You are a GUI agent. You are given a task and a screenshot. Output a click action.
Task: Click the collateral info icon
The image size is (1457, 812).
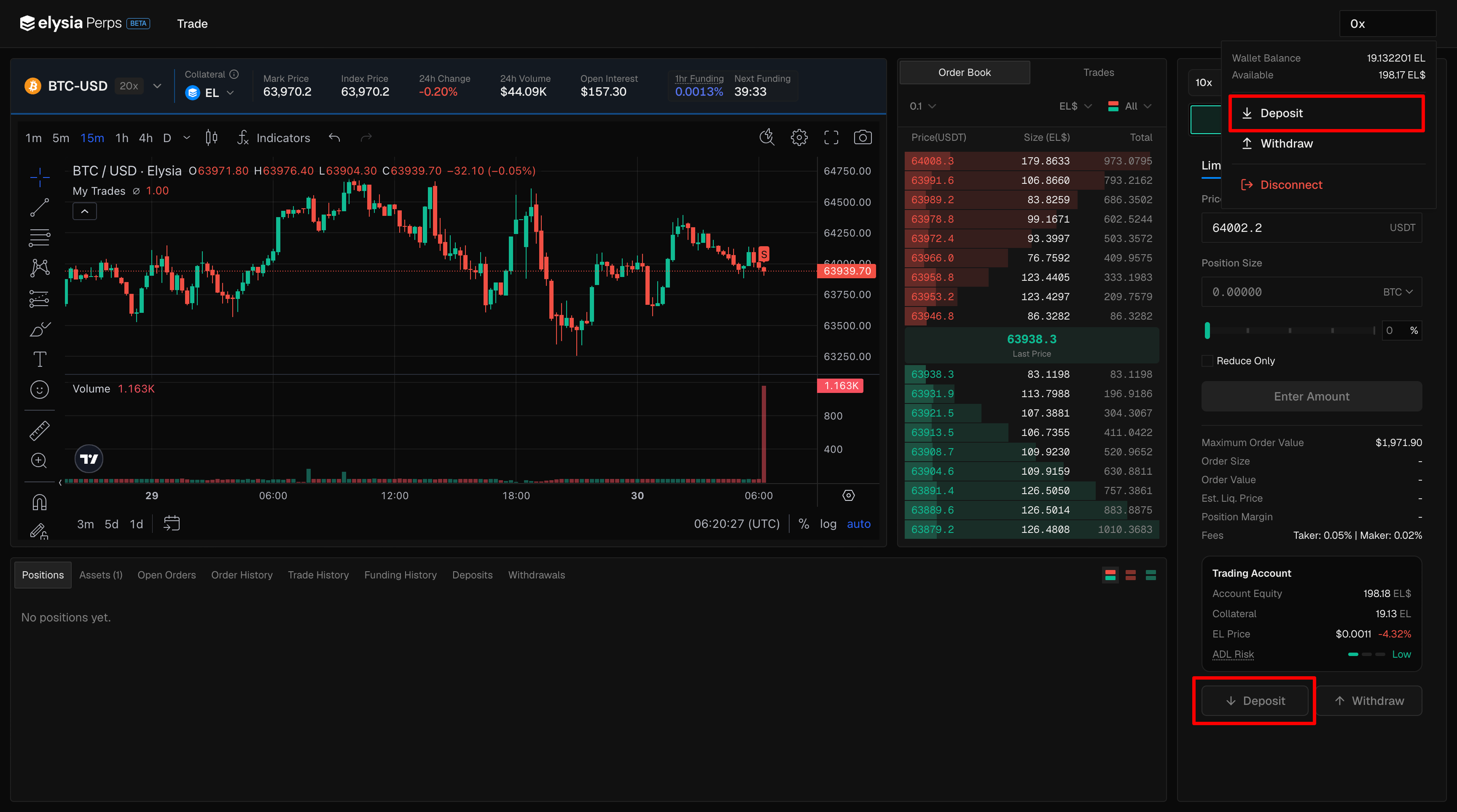(x=234, y=74)
